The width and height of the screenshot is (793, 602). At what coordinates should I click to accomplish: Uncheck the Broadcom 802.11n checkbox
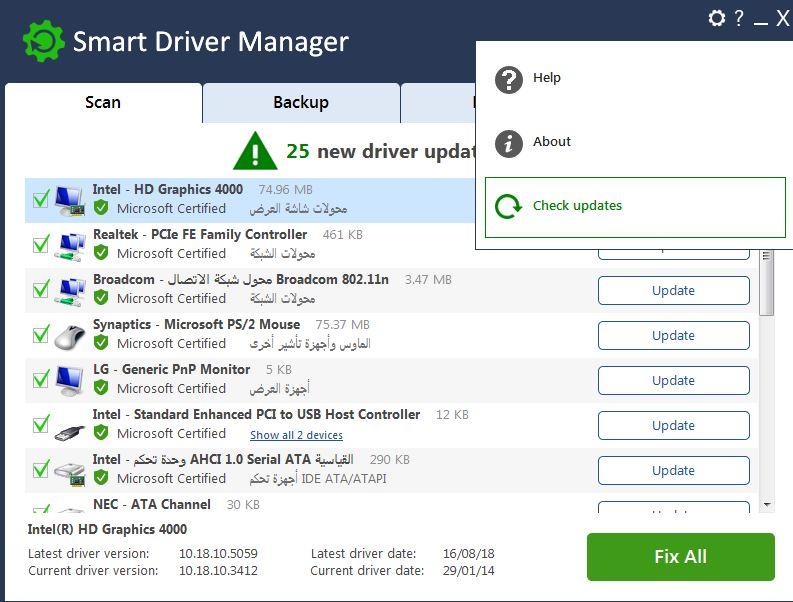click(41, 288)
